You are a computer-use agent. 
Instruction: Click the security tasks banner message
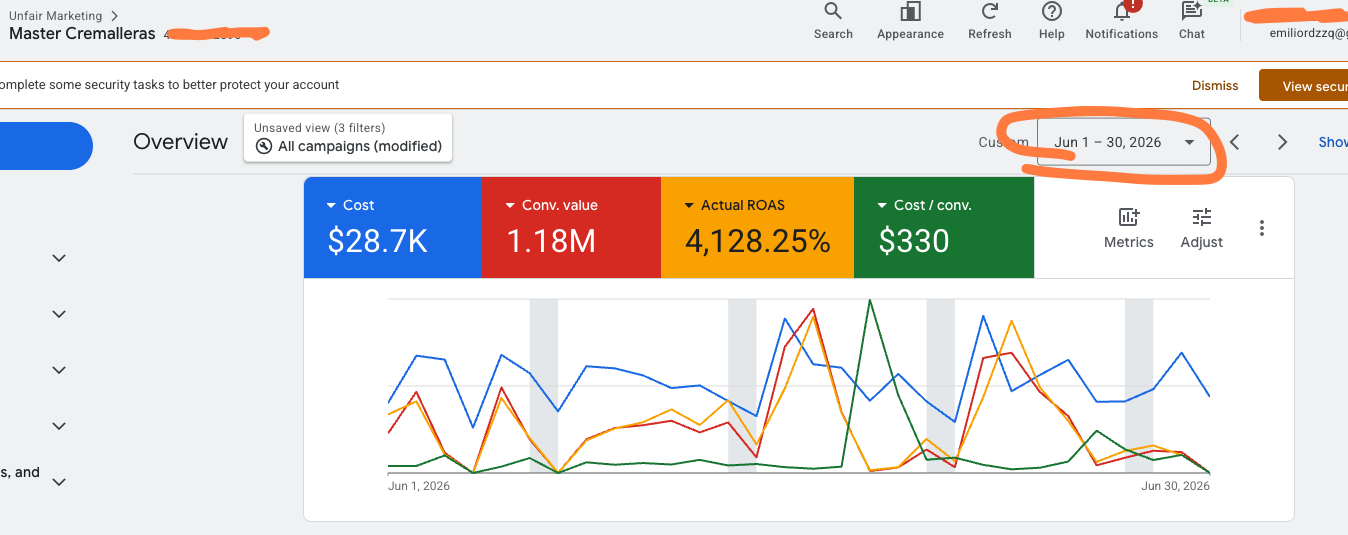point(170,85)
